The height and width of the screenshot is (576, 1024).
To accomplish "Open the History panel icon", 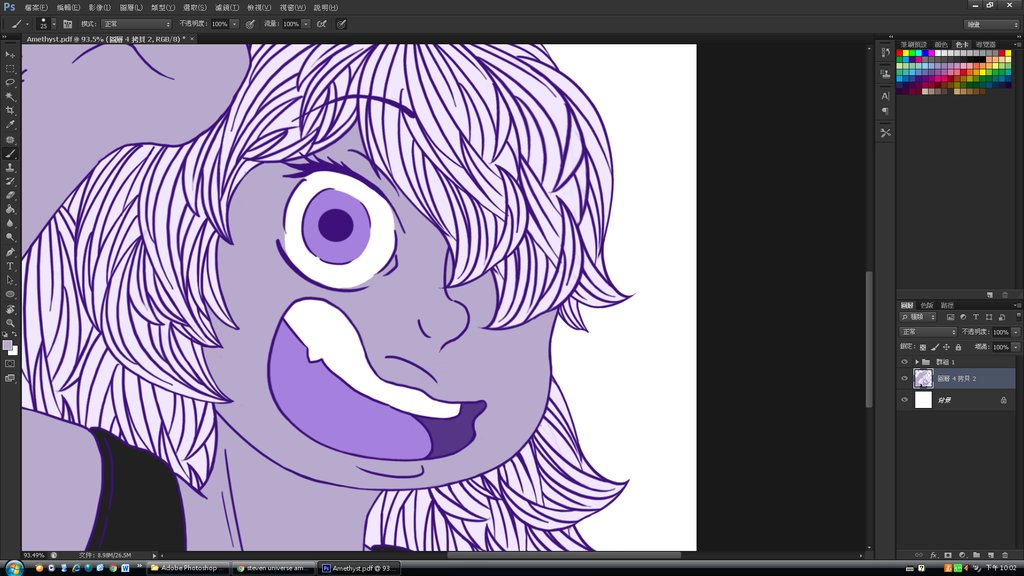I will point(886,52).
